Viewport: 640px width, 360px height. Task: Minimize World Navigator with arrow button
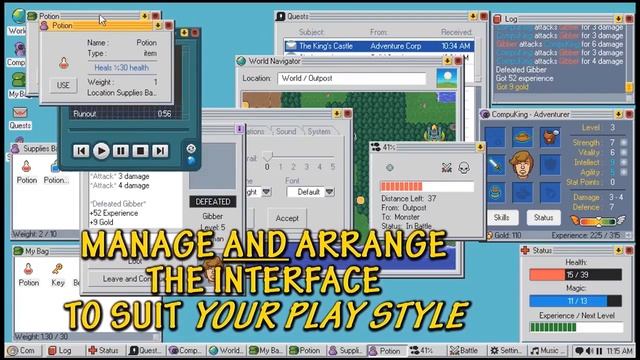447,60
